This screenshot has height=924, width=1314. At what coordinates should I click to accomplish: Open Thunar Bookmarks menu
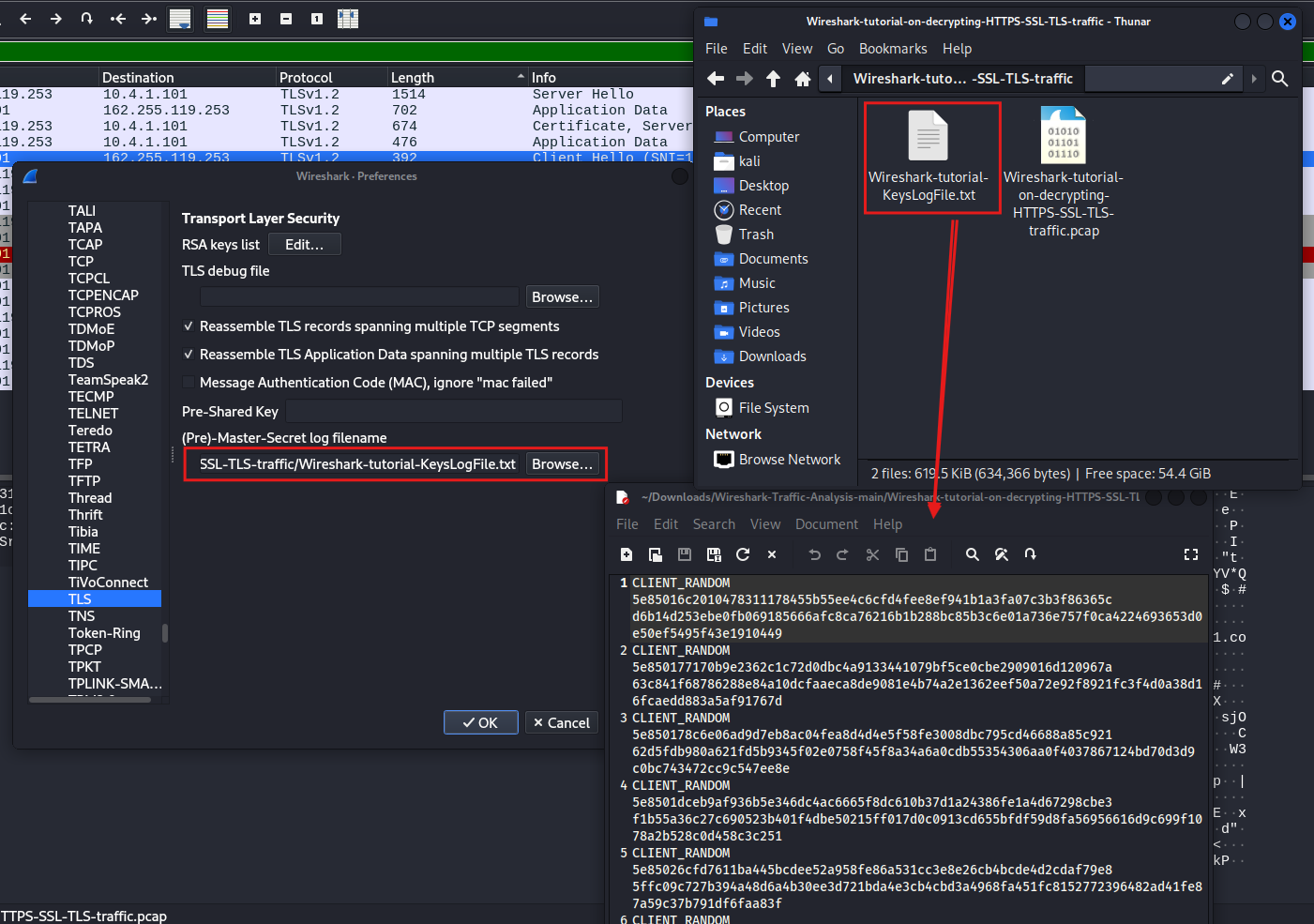tap(893, 49)
